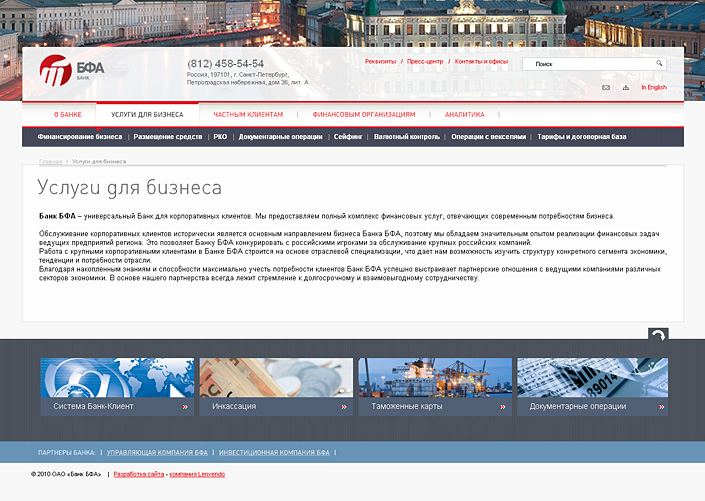Open Операции с векселями submenu item
Viewport: 705px width, 501px height.
click(x=489, y=137)
